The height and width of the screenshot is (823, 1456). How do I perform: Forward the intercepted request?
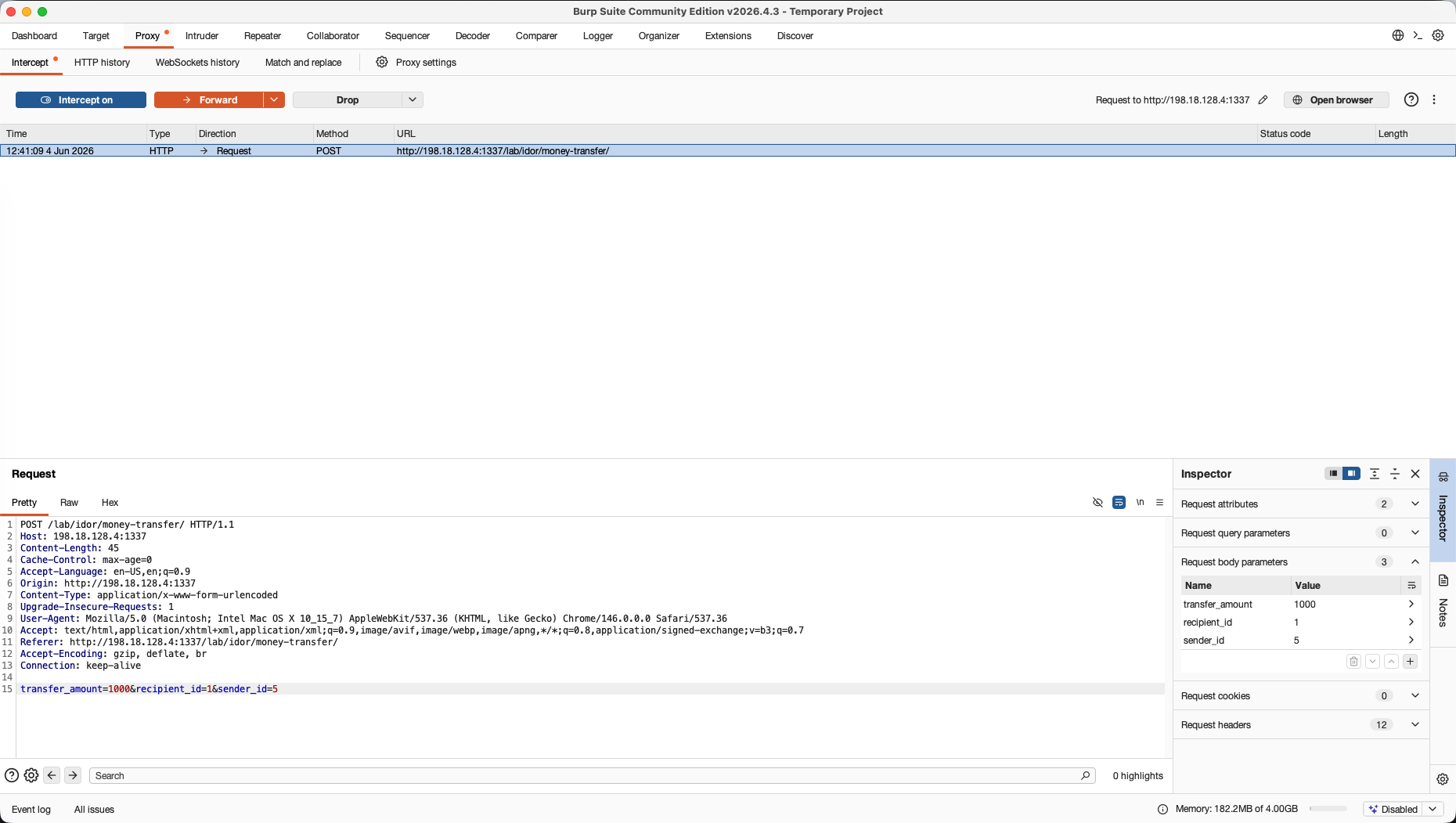(x=208, y=100)
